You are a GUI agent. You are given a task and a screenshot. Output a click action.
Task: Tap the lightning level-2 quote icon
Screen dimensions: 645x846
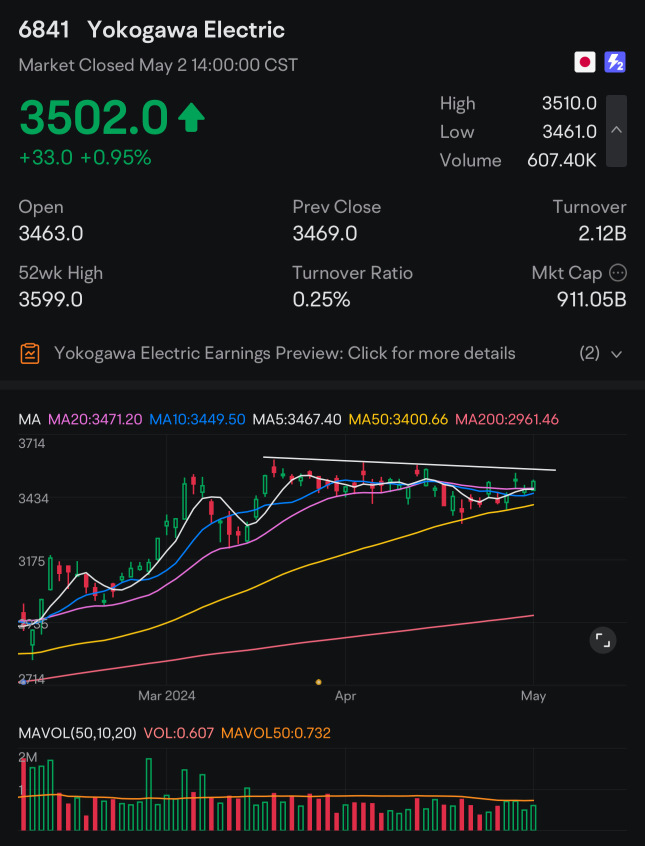[x=615, y=62]
